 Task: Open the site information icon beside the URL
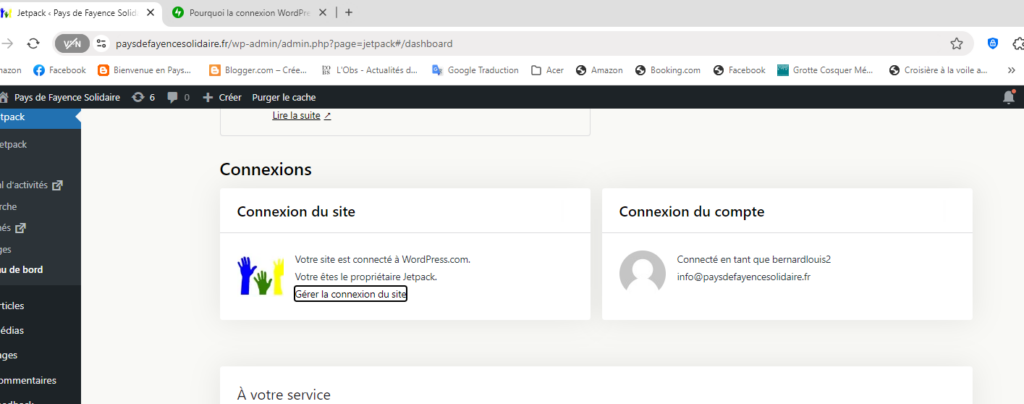pos(101,44)
